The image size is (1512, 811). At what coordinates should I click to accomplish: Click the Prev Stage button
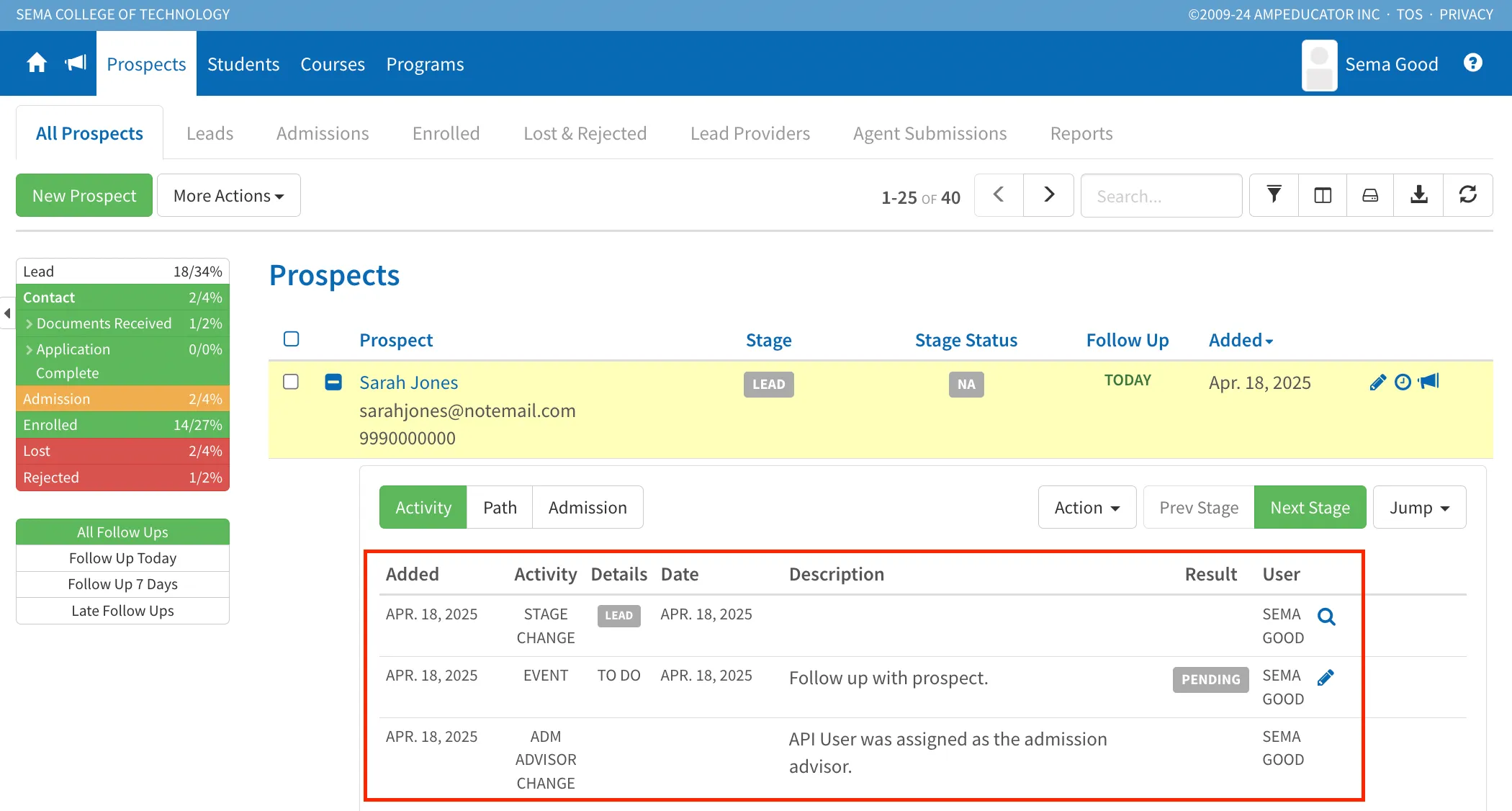point(1199,507)
